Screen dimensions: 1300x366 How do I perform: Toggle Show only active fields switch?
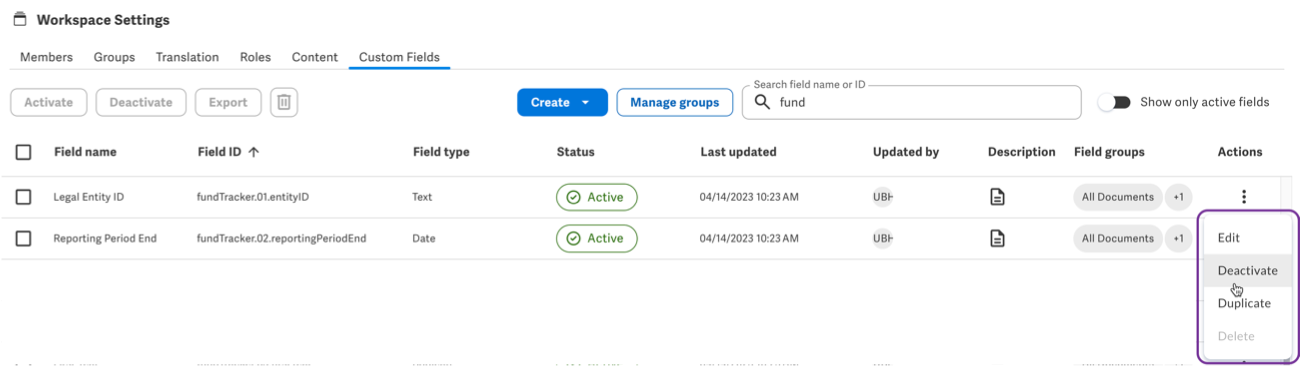tap(1114, 102)
